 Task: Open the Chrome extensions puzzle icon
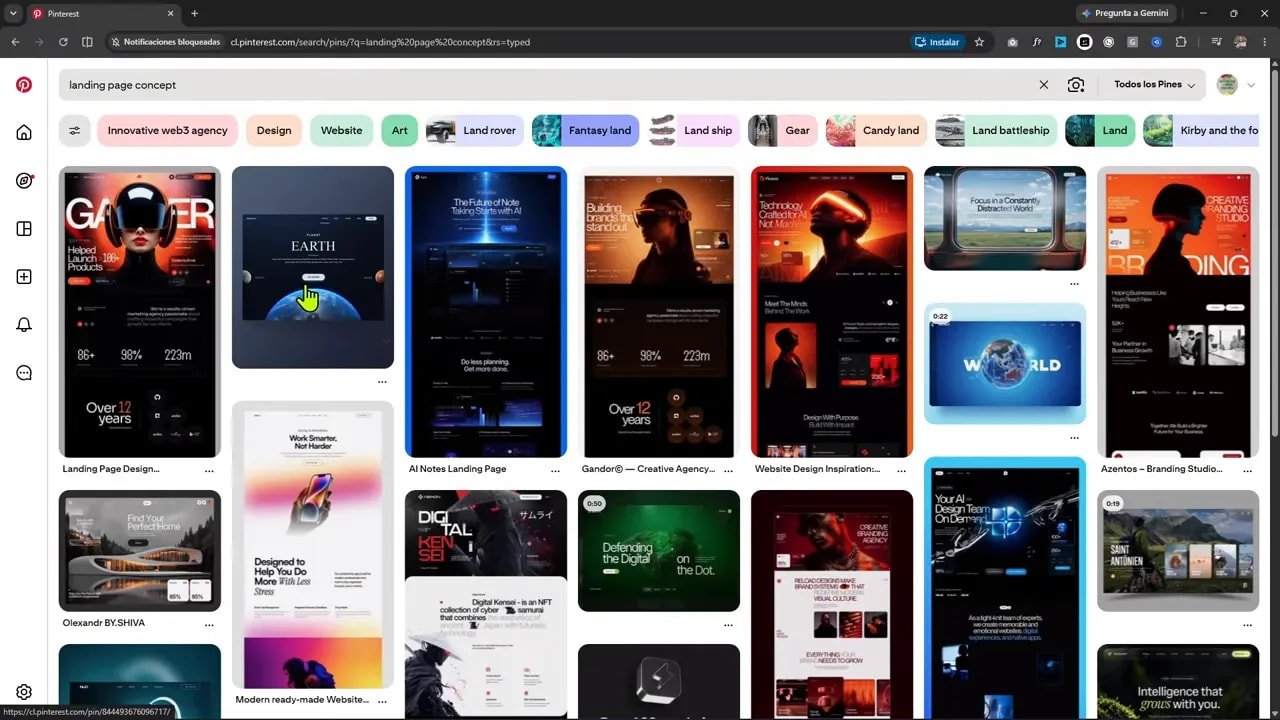[x=1181, y=42]
